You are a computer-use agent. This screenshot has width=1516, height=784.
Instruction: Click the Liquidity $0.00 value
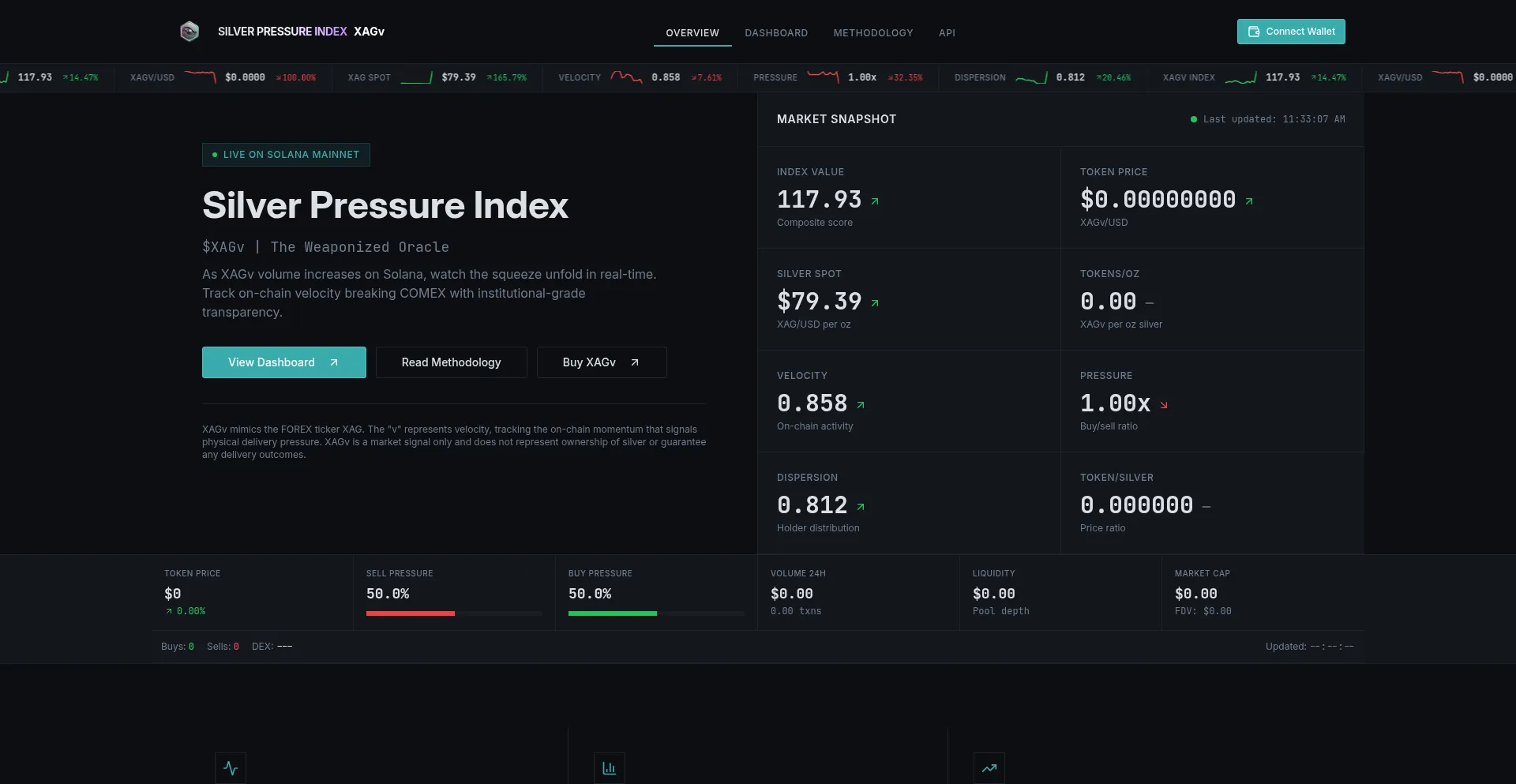pyautogui.click(x=994, y=594)
